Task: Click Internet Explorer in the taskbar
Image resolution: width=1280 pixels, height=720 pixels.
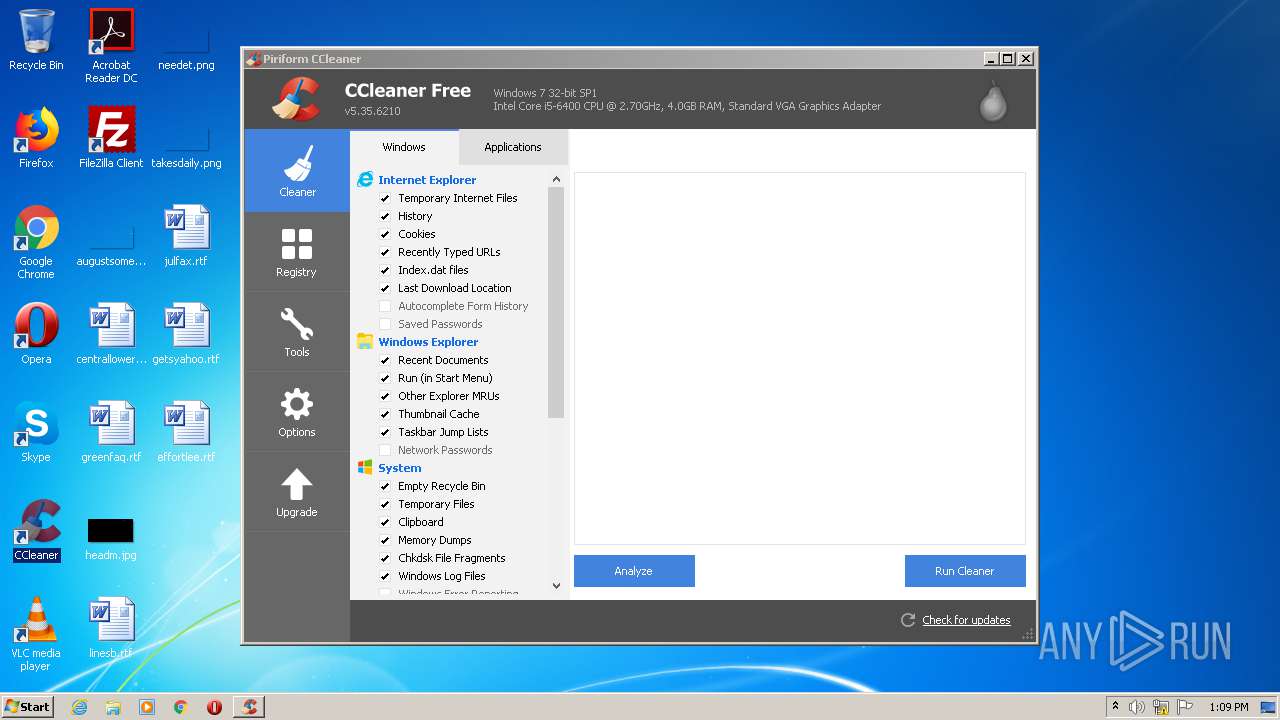Action: click(79, 707)
